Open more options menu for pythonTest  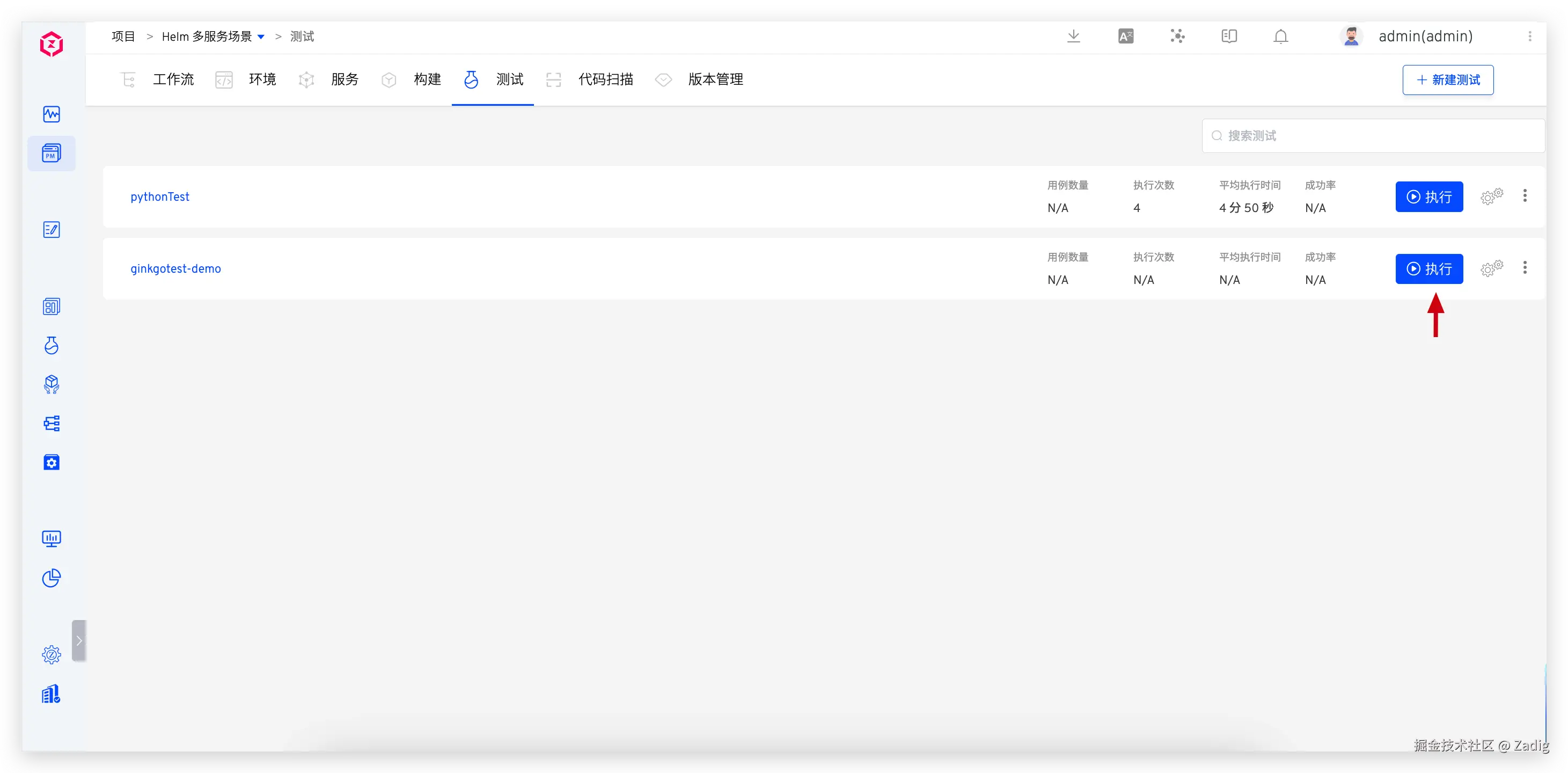[x=1525, y=195]
